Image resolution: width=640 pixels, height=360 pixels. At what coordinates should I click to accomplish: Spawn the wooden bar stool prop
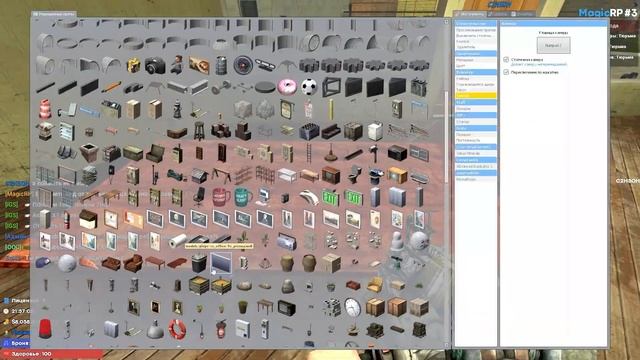click(199, 131)
